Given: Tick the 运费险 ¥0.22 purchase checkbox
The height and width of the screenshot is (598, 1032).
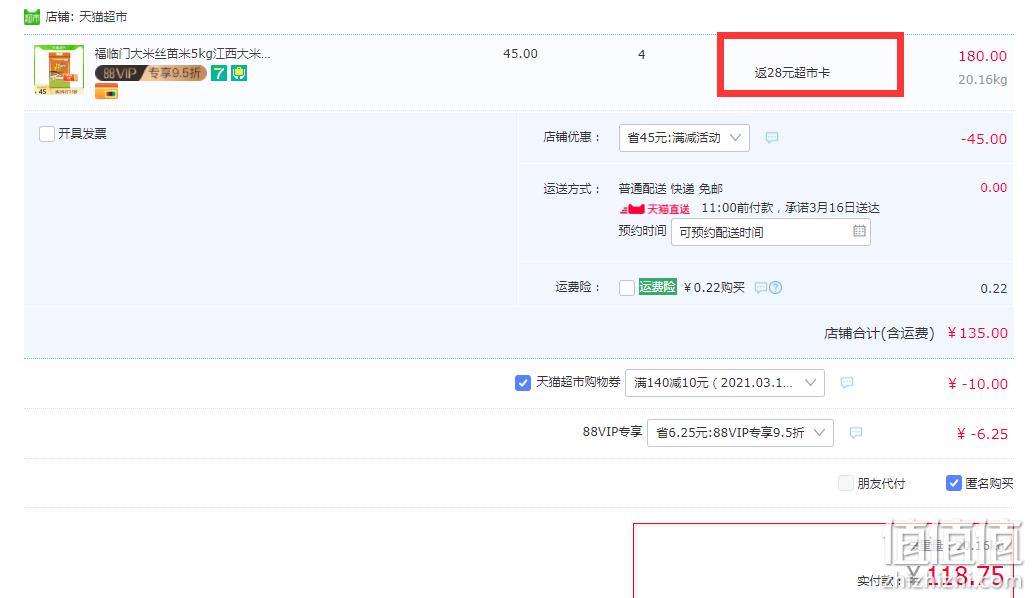Looking at the screenshot, I should pos(627,287).
